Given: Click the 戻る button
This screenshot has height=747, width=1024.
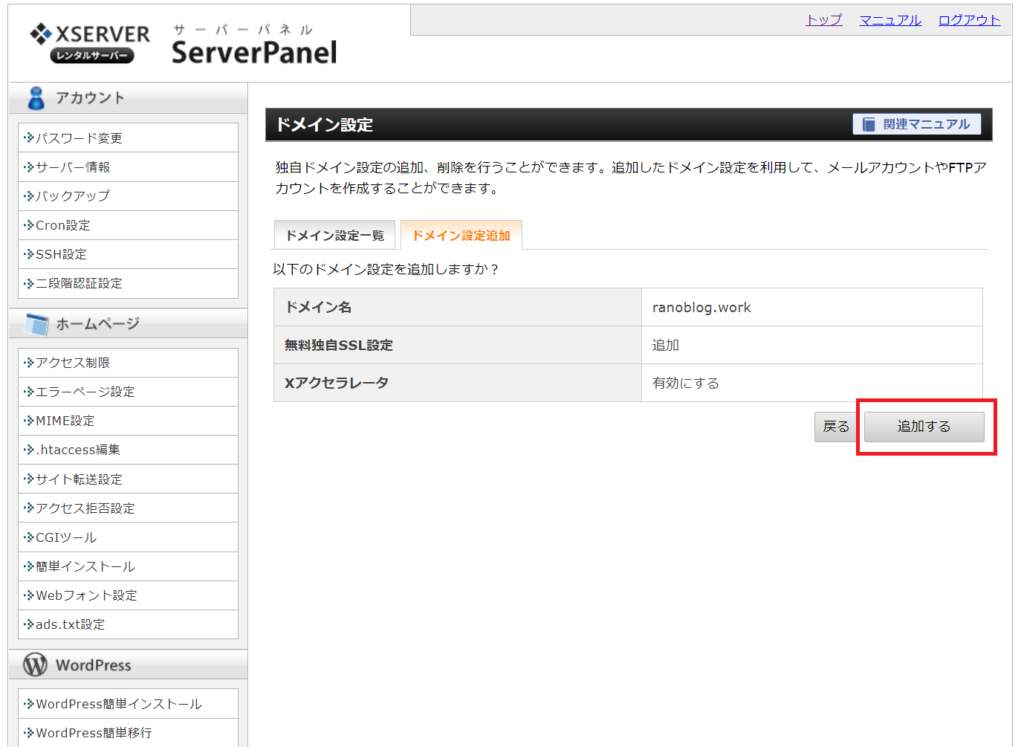Looking at the screenshot, I should [834, 426].
